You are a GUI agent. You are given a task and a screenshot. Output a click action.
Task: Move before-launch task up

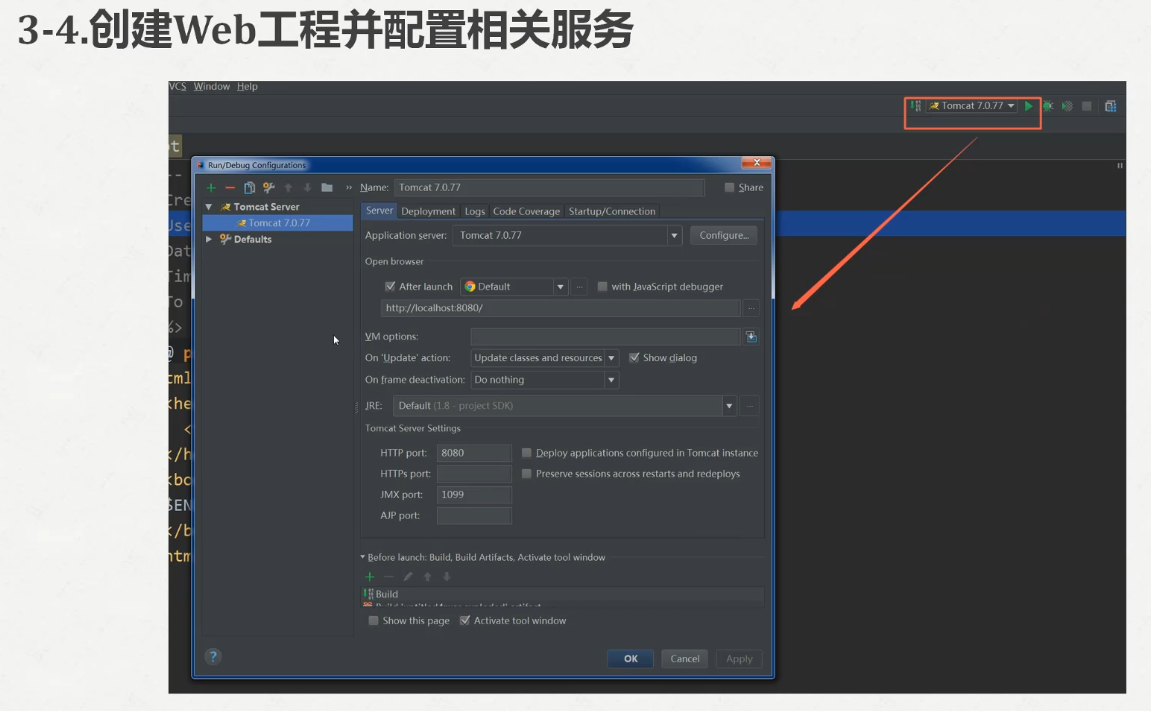click(427, 577)
